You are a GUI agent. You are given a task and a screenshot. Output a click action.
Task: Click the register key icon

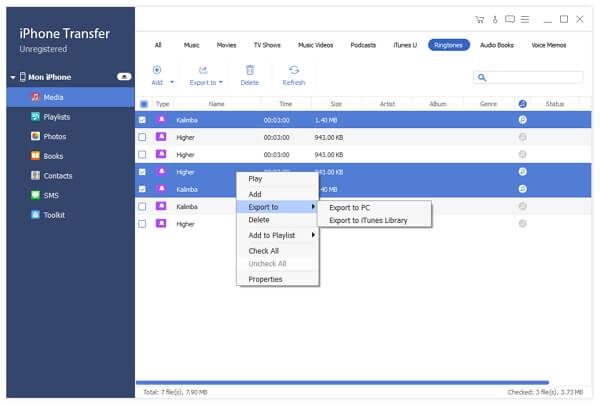495,20
